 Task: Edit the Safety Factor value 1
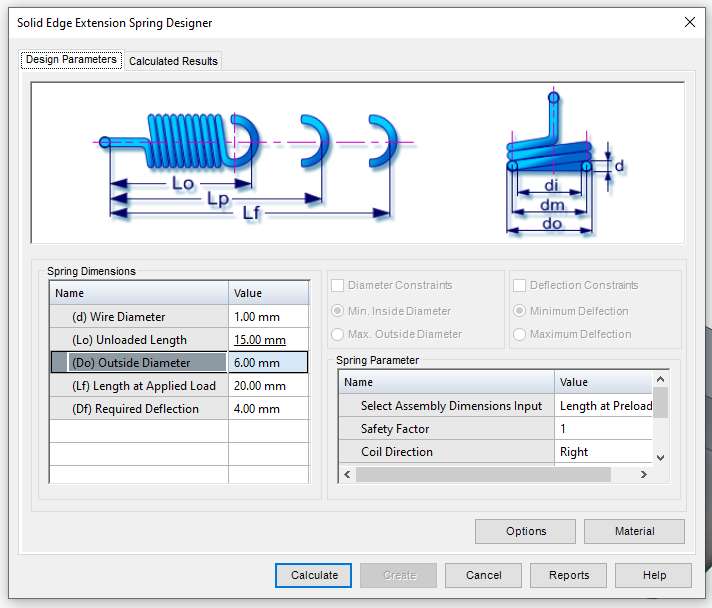604,429
